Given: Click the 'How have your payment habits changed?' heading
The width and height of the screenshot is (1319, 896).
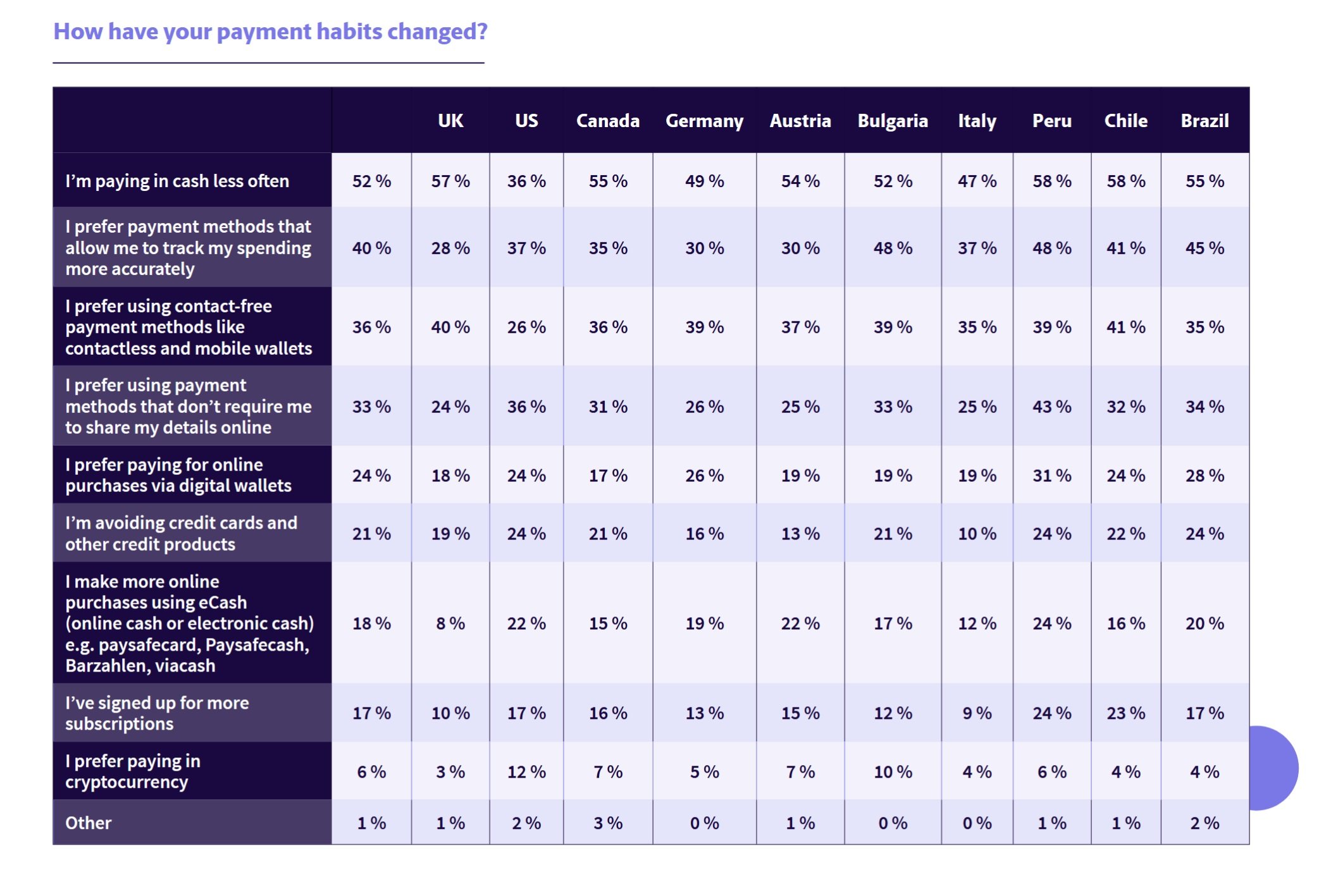Looking at the screenshot, I should (x=270, y=31).
